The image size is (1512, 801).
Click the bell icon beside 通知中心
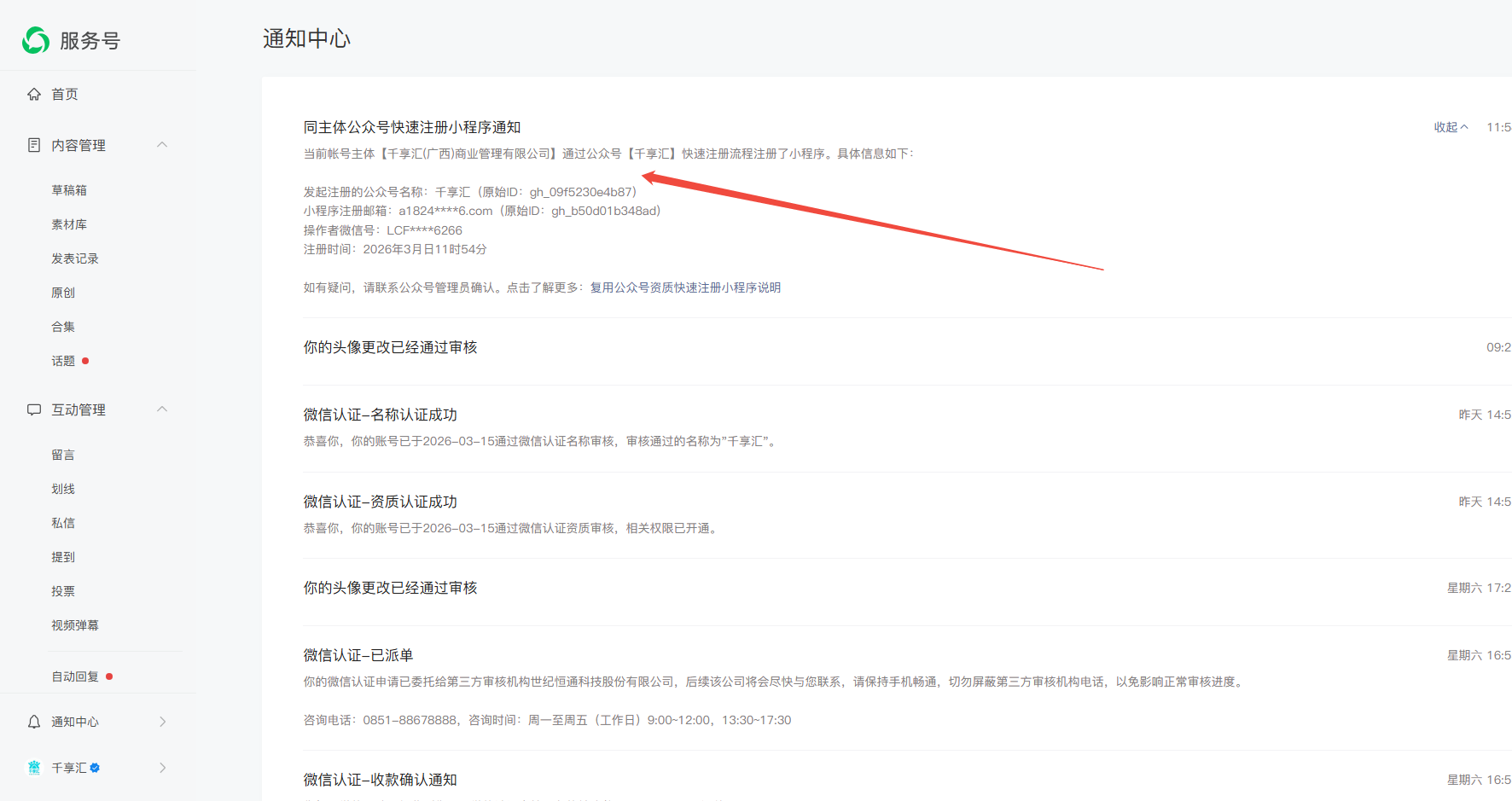click(34, 722)
